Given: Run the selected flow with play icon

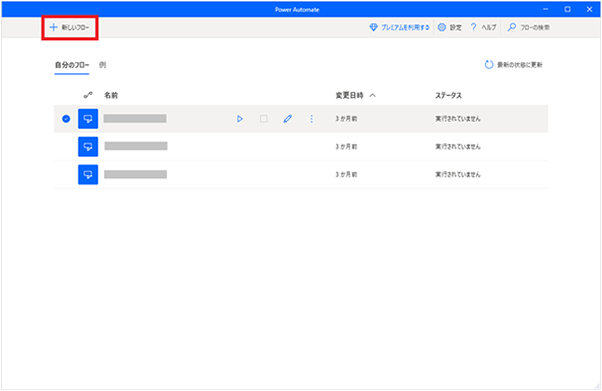Looking at the screenshot, I should coord(240,119).
